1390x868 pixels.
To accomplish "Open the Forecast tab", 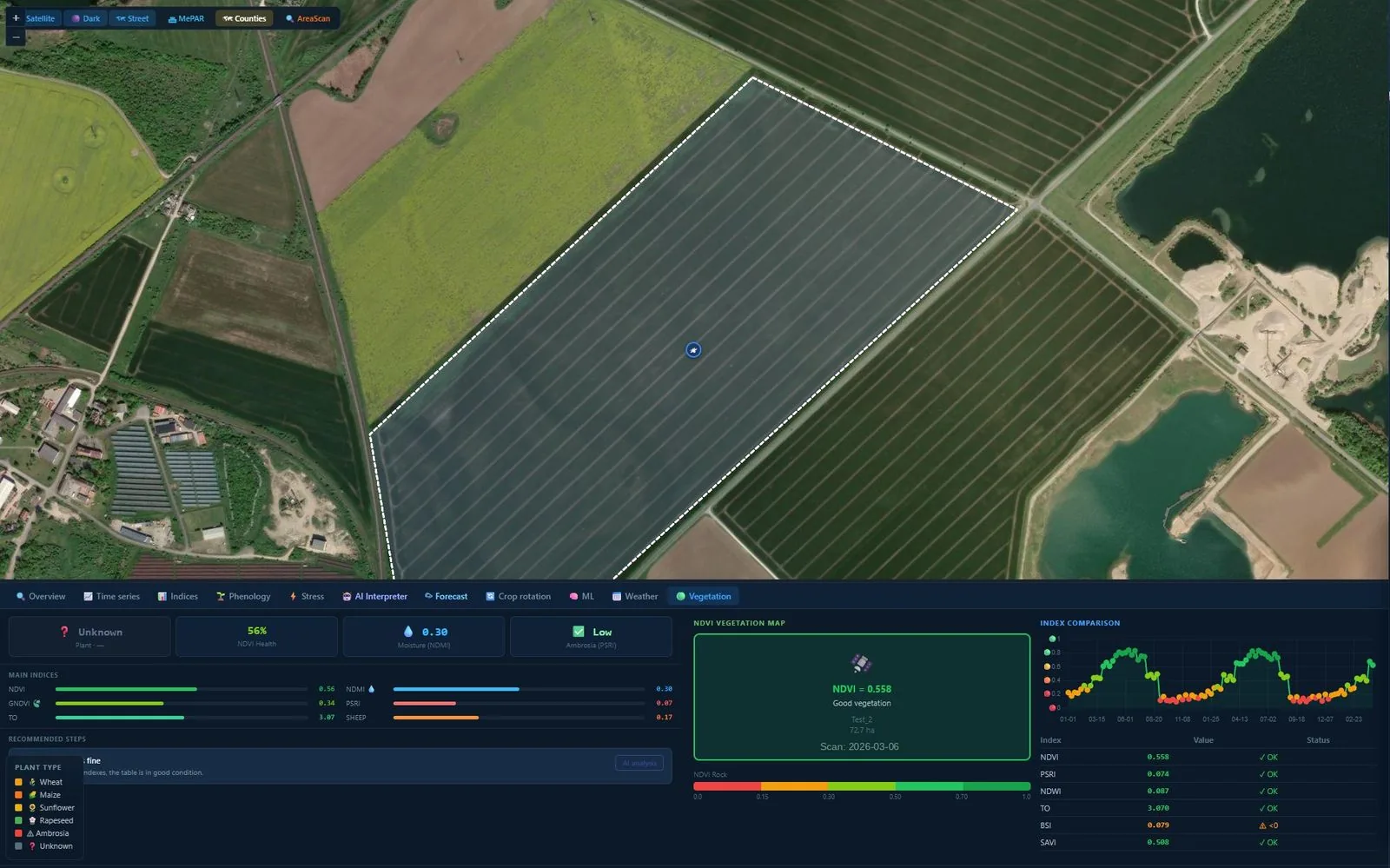I will coord(446,596).
